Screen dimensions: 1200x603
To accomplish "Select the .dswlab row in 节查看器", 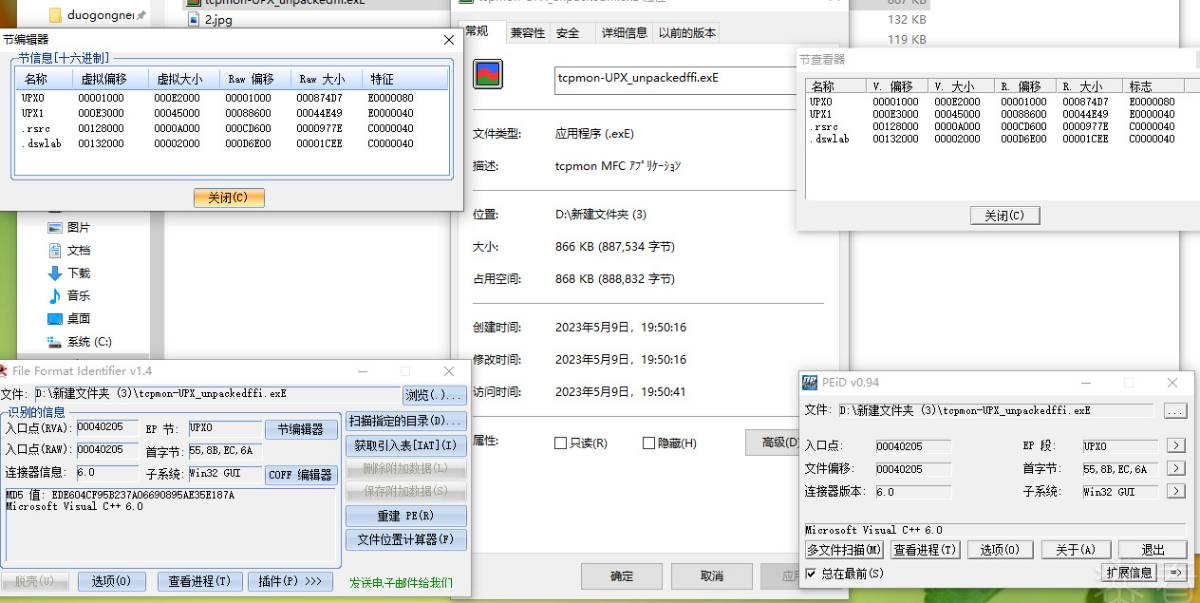I will [x=998, y=139].
